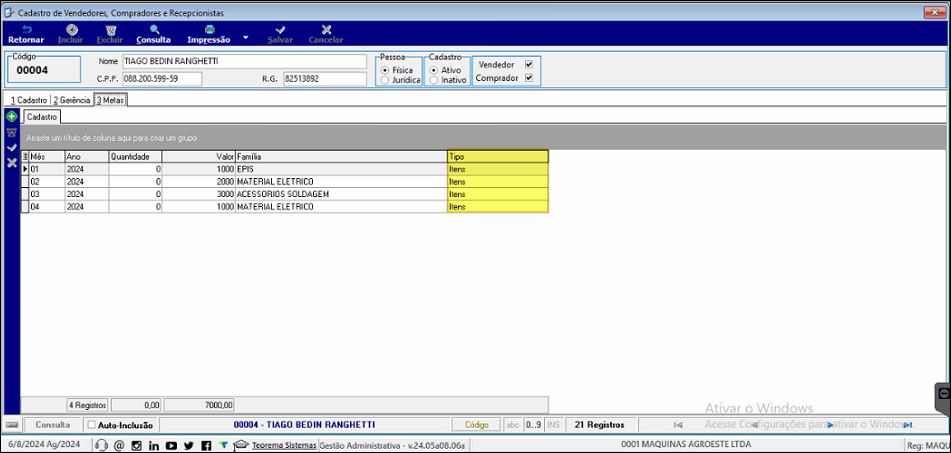This screenshot has height=453, width=951.
Task: Click the Impressão printer button
Action: pyautogui.click(x=209, y=35)
